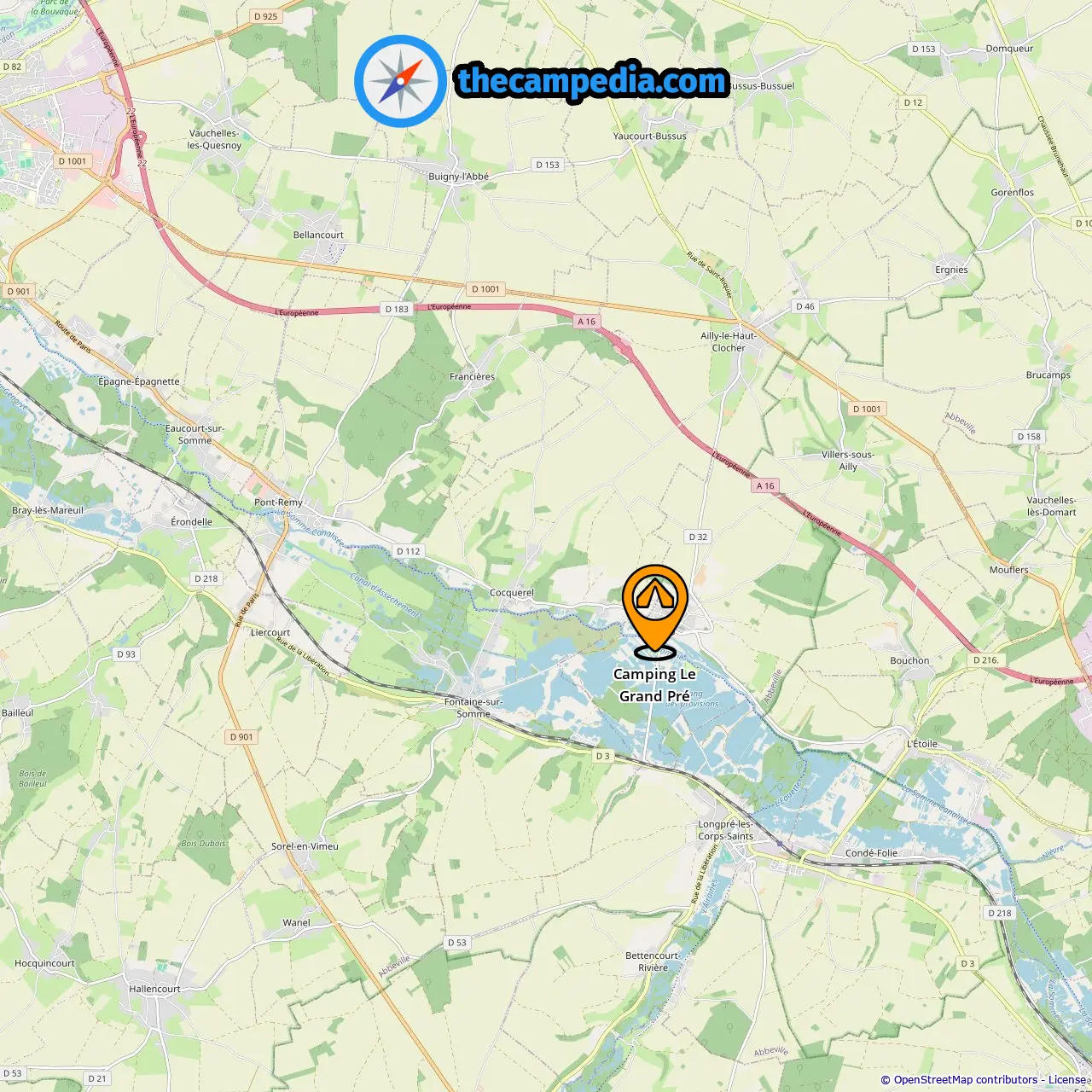
Task: Click the License link in attribution
Action: (x=1068, y=1080)
